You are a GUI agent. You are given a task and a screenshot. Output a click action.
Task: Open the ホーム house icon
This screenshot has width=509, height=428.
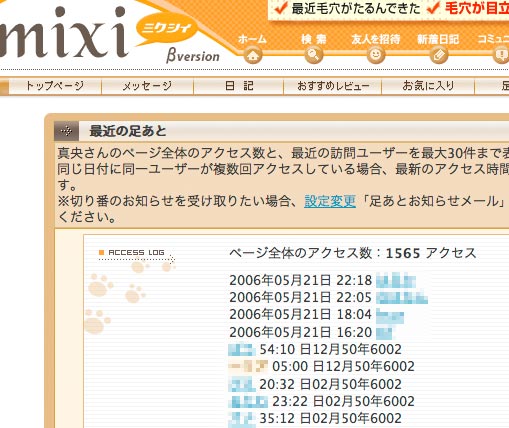[253, 55]
